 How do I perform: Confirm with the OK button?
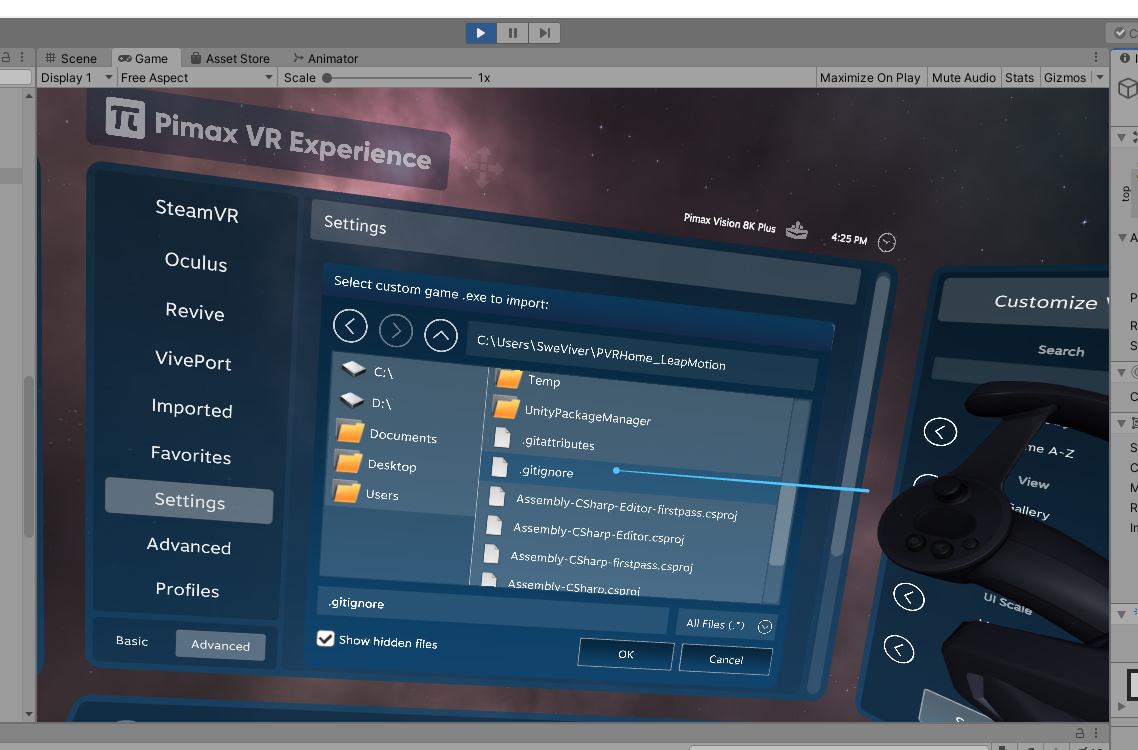tap(626, 654)
